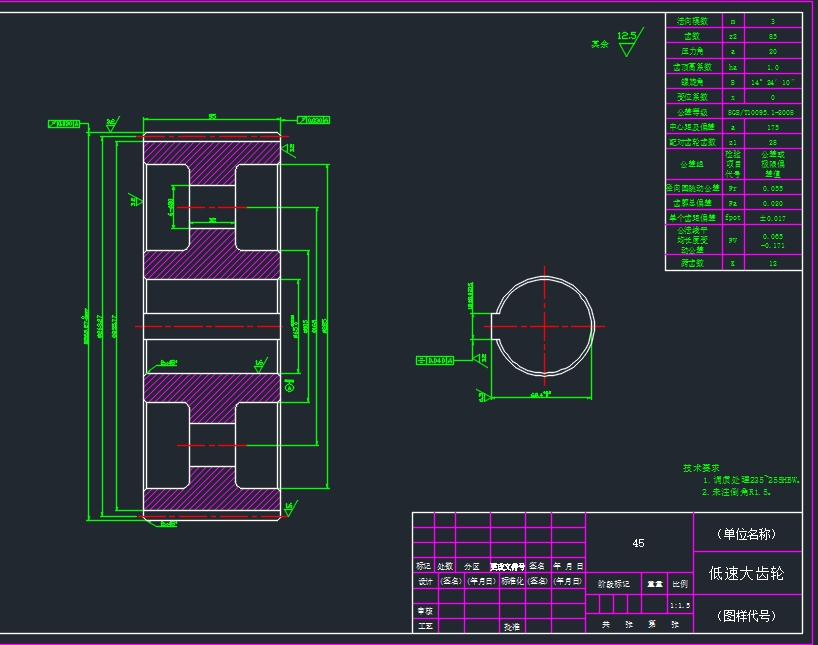Click the pressure angle value 20

773,51
